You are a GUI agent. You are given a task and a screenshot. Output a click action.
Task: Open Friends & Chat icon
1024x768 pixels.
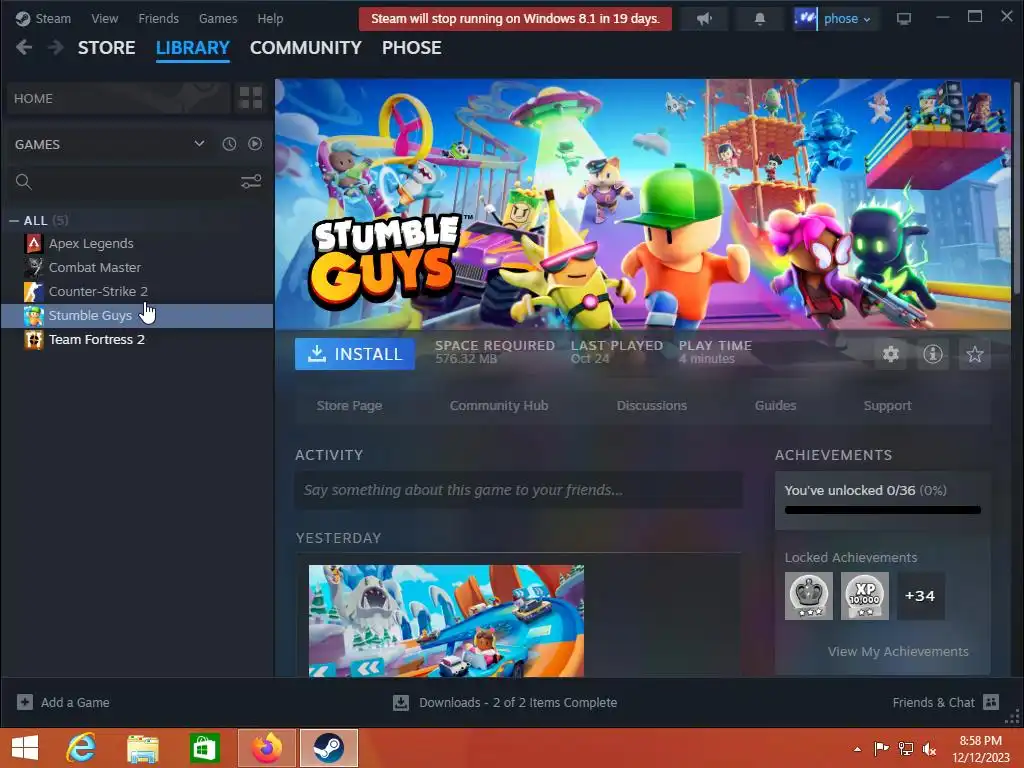pyautogui.click(x=991, y=702)
